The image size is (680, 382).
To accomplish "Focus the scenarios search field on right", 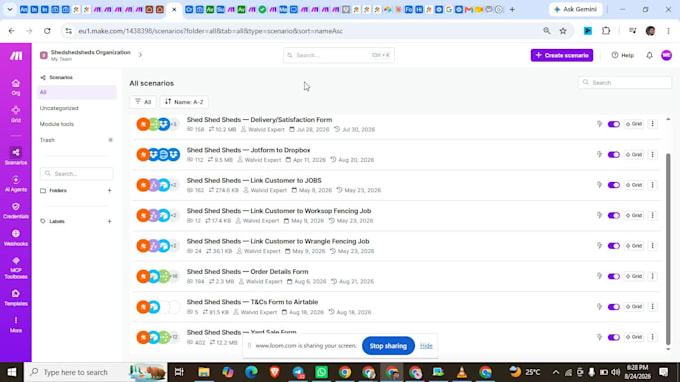I will pos(624,82).
